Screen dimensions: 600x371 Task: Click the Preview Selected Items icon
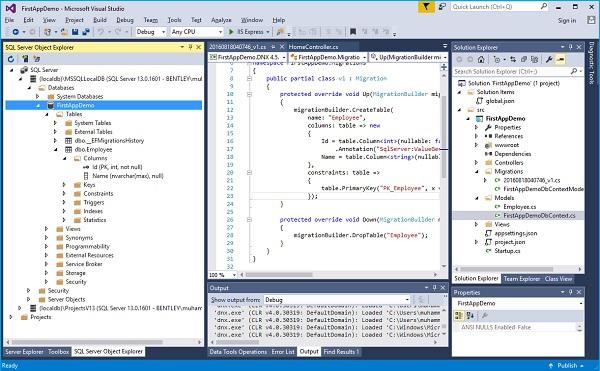pos(561,60)
